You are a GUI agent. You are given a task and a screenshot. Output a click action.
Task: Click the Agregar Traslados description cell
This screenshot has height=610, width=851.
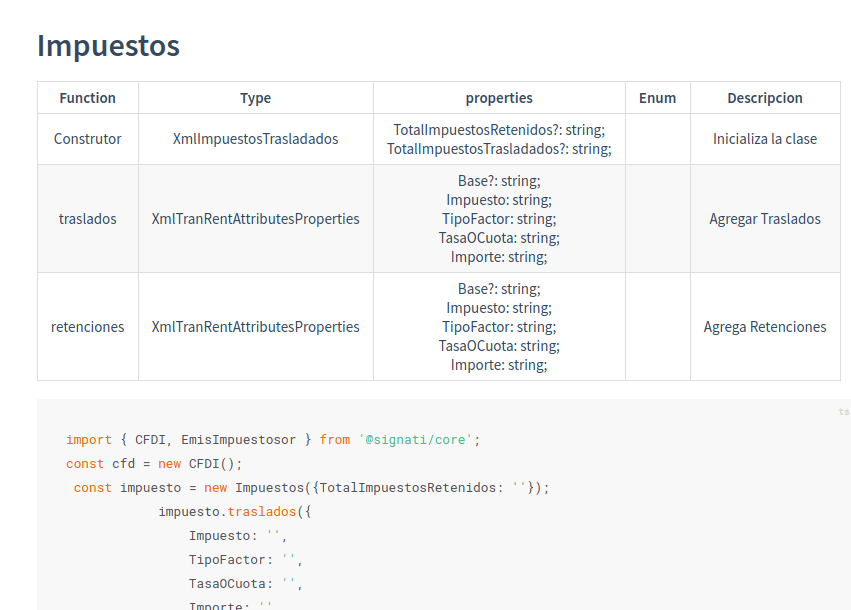[x=765, y=219]
